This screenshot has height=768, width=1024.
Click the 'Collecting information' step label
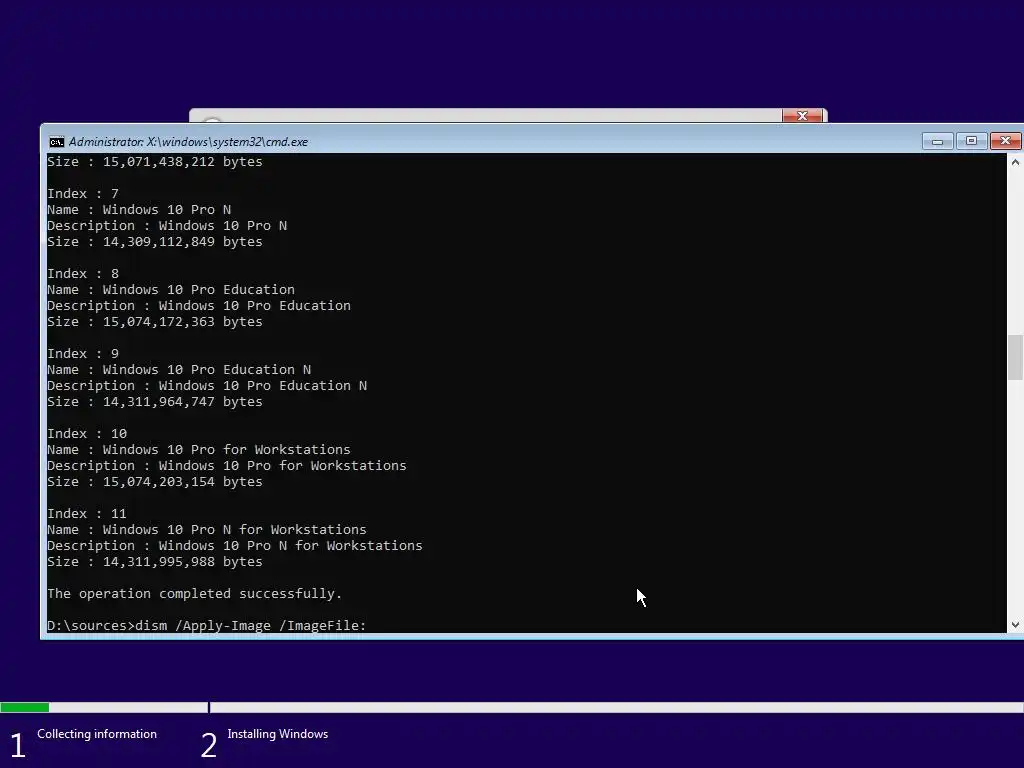coord(97,734)
